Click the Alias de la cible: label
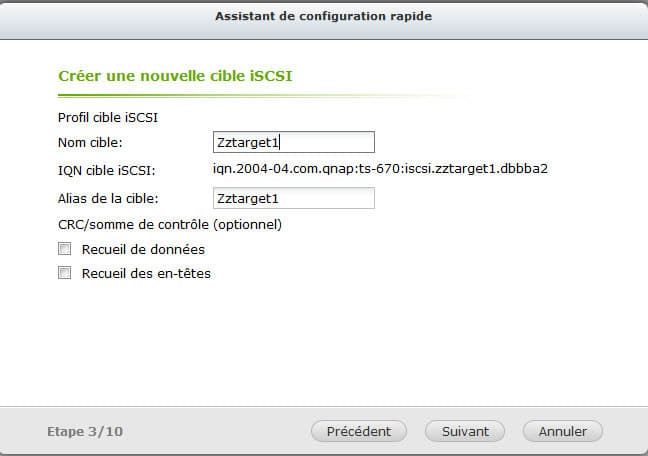Image resolution: width=648 pixels, height=456 pixels. [x=108, y=198]
